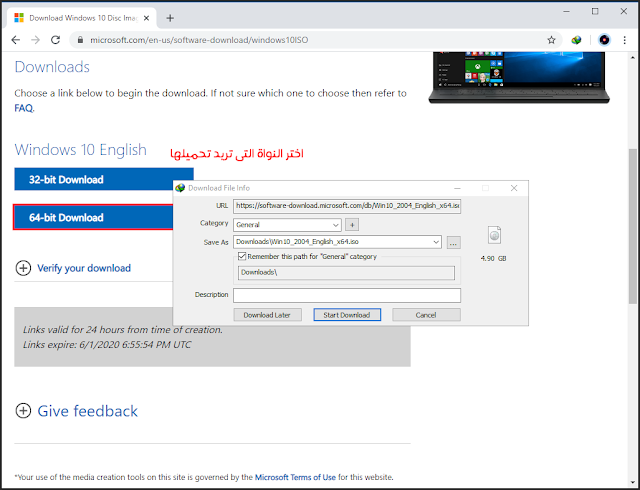This screenshot has height=490, width=640.
Task: Open a new browser tab
Action: click(170, 18)
